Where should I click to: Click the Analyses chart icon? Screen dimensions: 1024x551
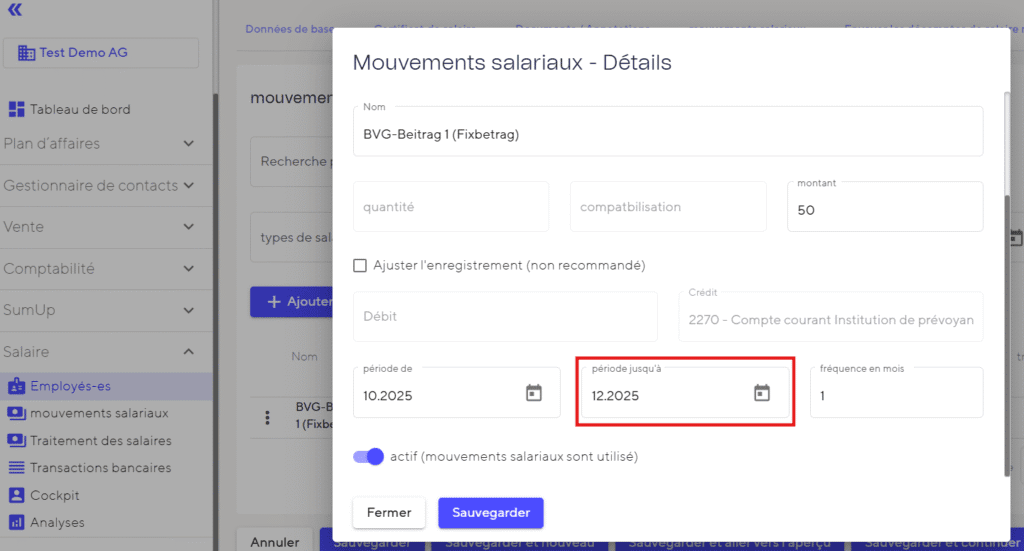pyautogui.click(x=16, y=522)
